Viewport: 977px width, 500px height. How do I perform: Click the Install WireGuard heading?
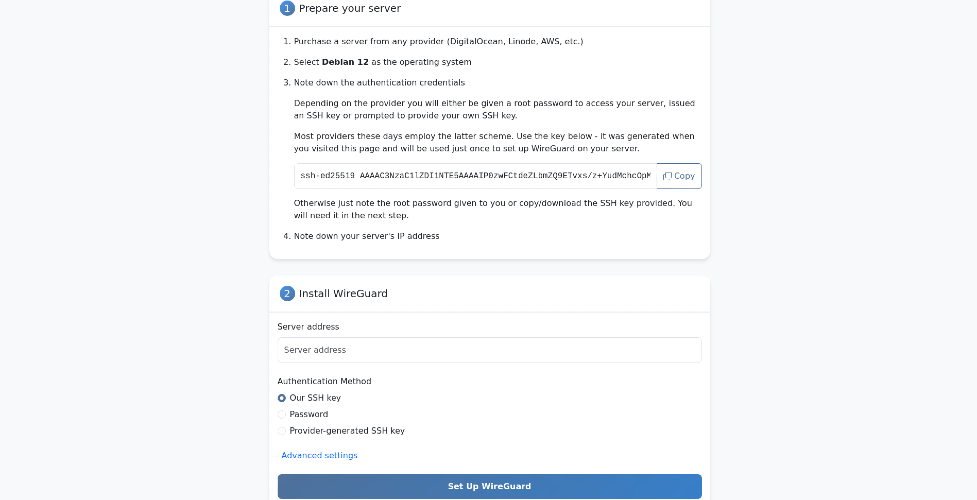(343, 294)
